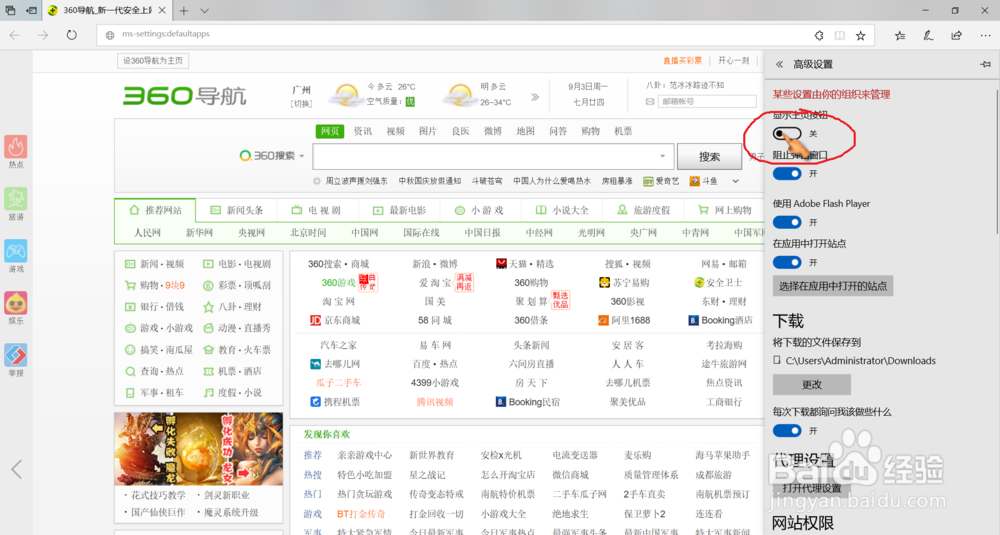The image size is (1000, 535).
Task: Select the 图片 search tab
Action: (x=428, y=131)
